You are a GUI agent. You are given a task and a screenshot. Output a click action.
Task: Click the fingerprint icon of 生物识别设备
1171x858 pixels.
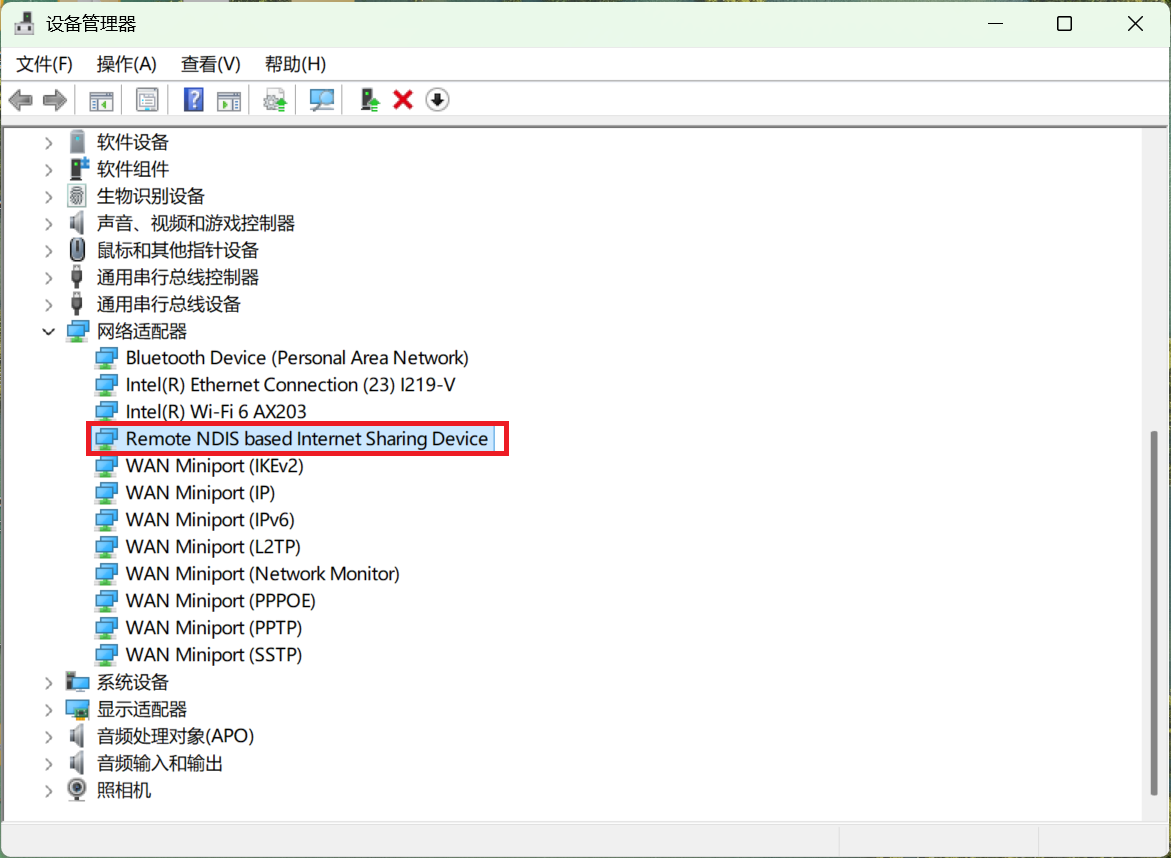(77, 196)
